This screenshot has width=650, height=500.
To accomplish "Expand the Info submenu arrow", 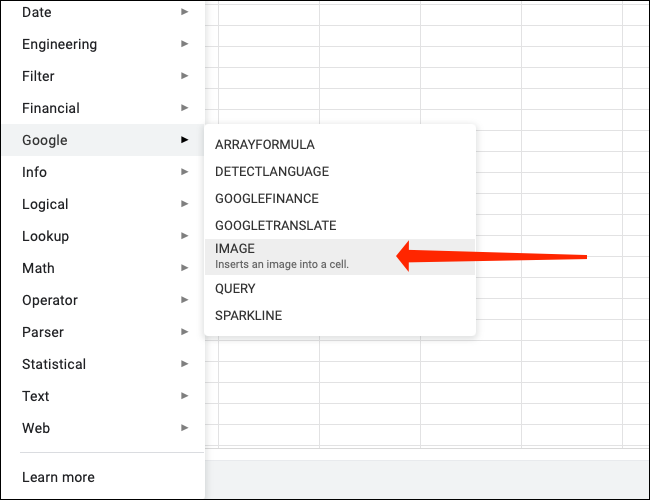I will coord(184,172).
